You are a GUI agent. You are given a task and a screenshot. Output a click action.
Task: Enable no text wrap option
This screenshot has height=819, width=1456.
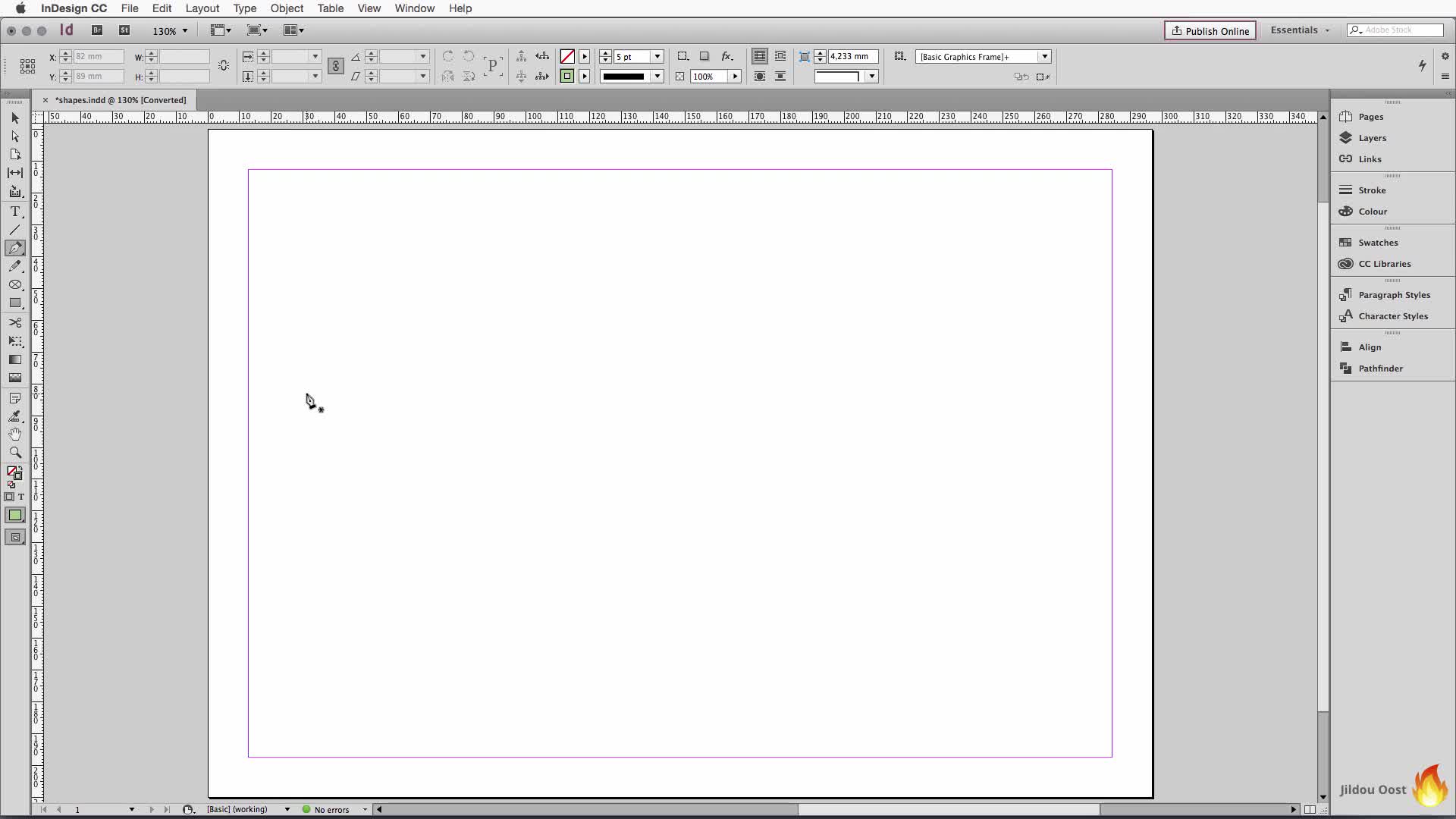(x=759, y=56)
